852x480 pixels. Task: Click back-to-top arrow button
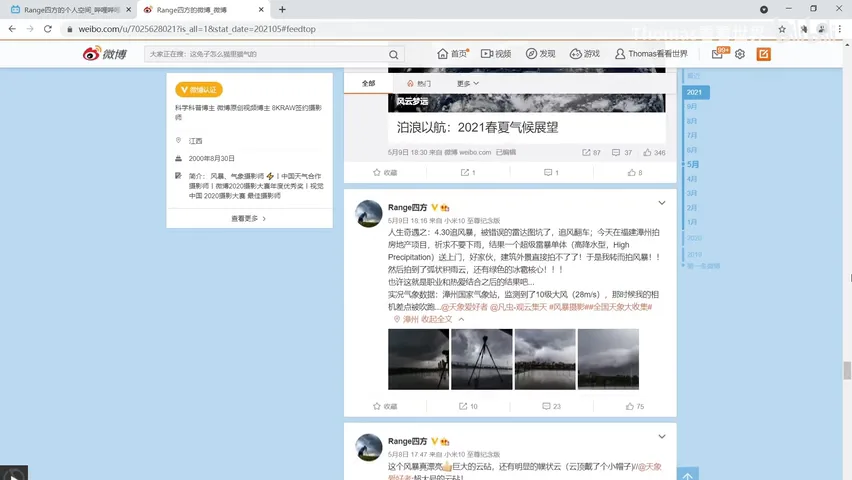coord(688,473)
